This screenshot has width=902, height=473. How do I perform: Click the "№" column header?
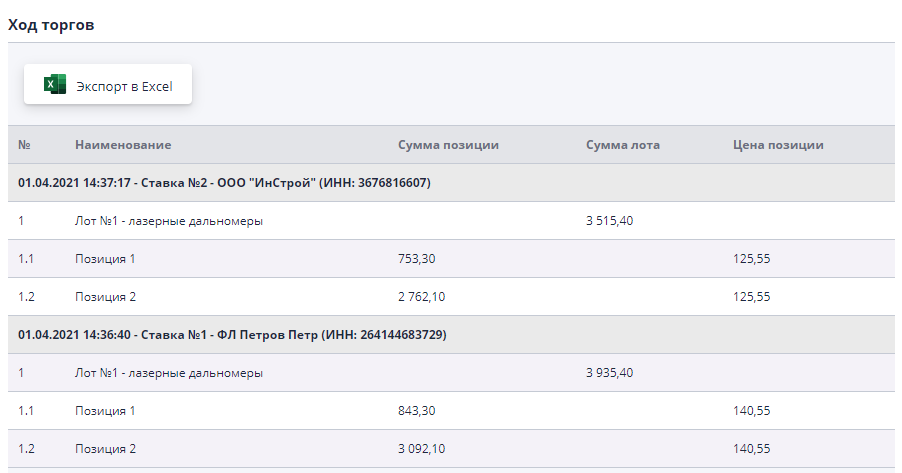click(x=24, y=145)
